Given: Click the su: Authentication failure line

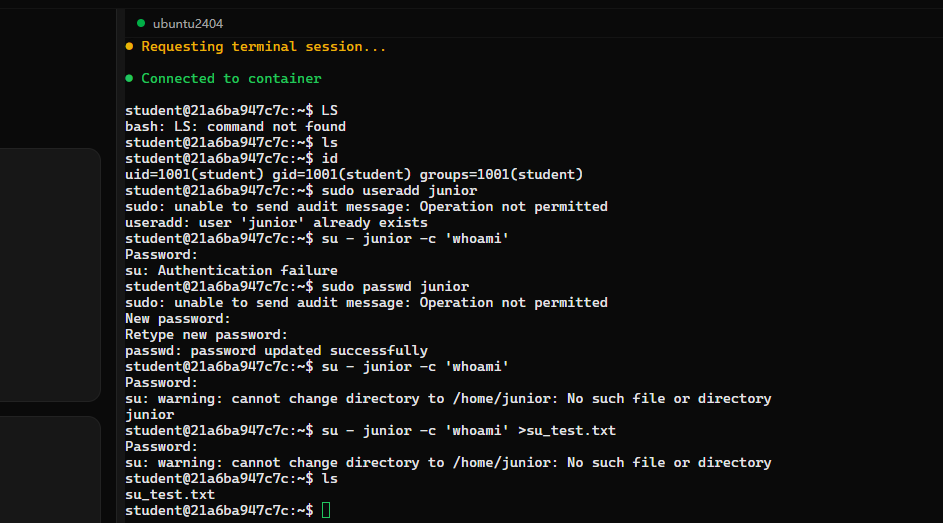Looking at the screenshot, I should pos(231,271).
